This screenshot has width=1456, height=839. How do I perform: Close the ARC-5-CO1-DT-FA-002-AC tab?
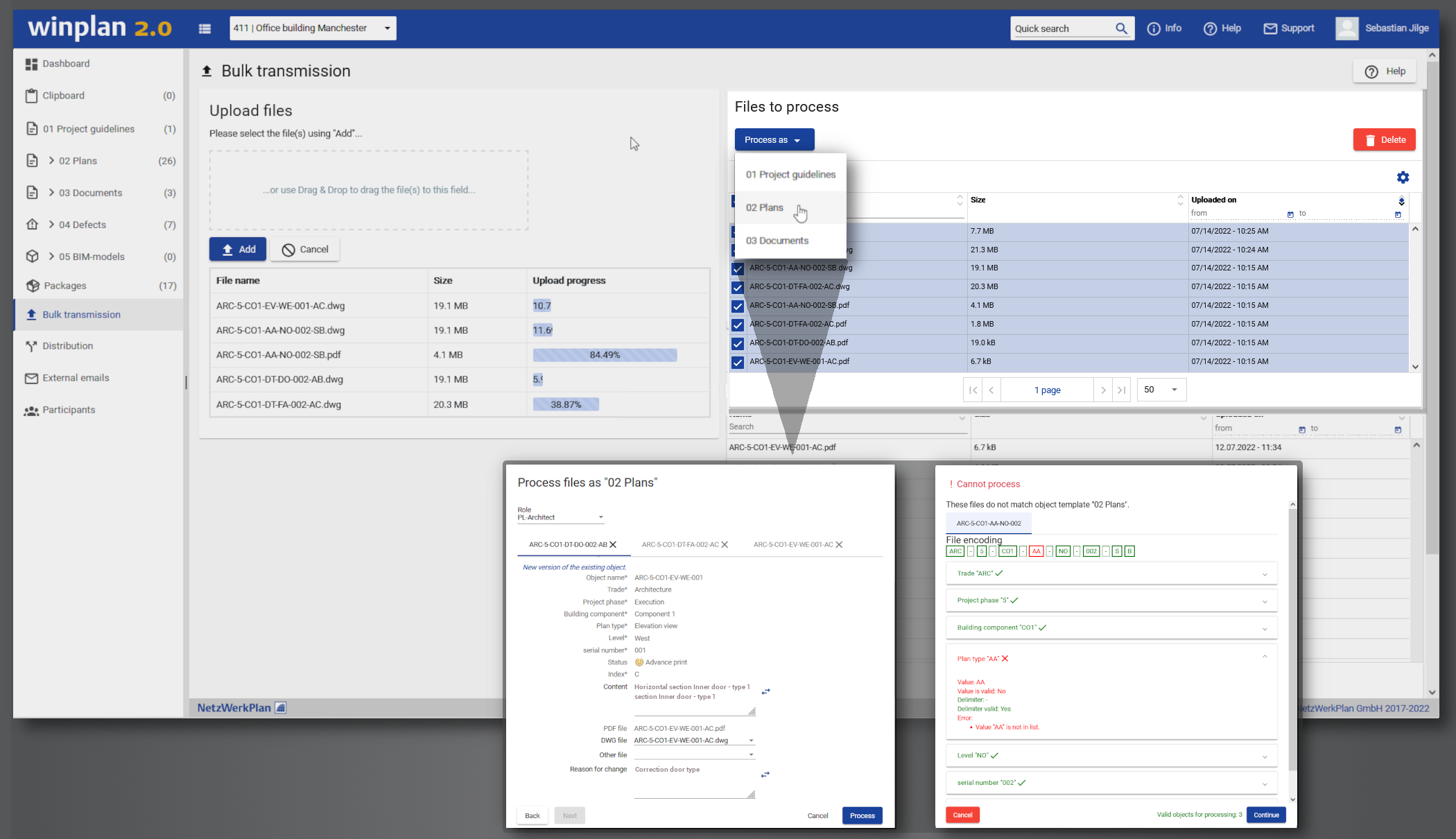[x=725, y=545]
